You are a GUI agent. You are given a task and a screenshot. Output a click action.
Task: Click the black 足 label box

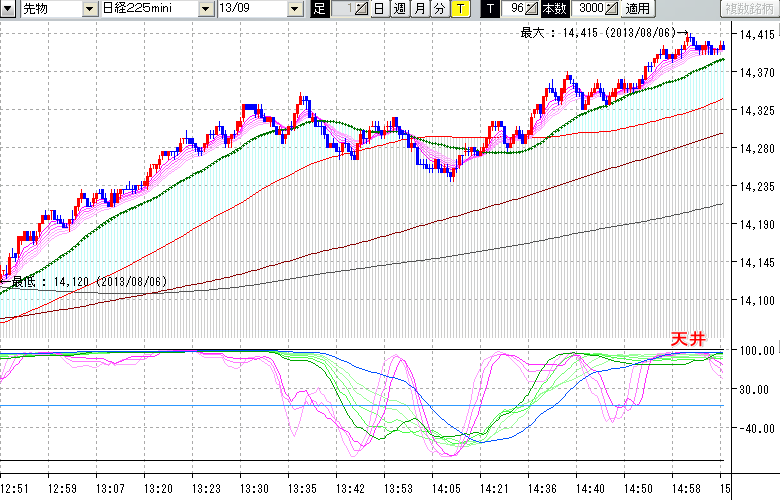[x=319, y=9]
